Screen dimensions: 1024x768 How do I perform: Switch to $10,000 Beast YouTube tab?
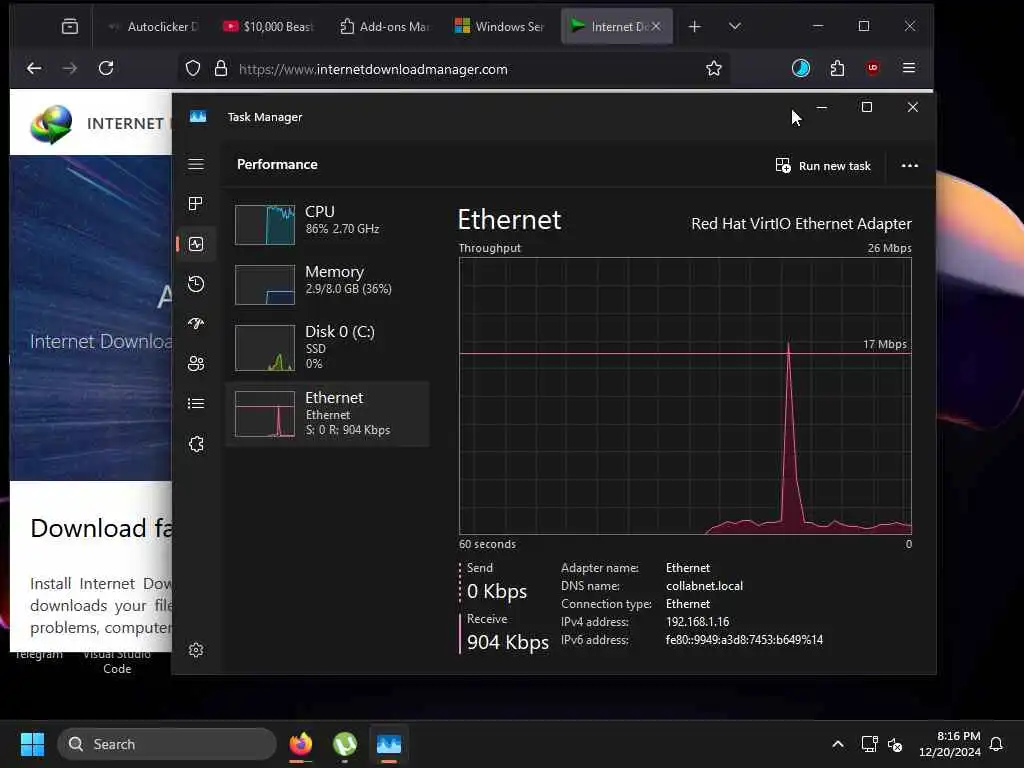click(x=268, y=26)
